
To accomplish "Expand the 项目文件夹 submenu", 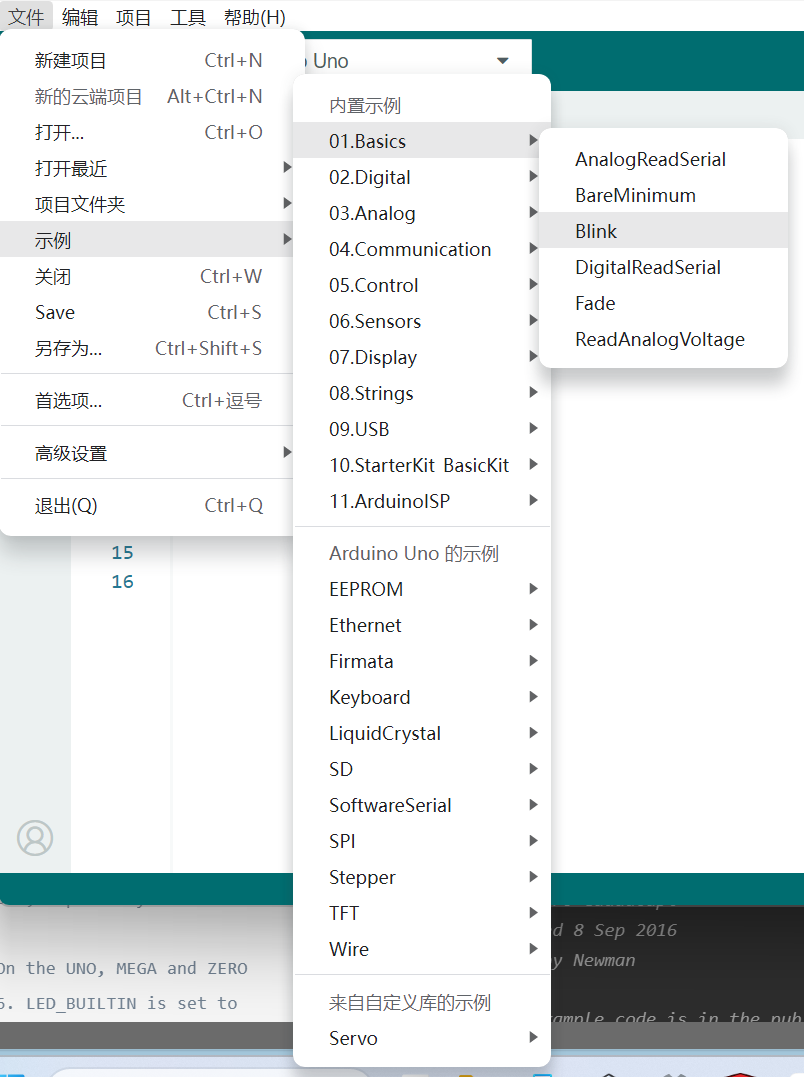I will (x=146, y=204).
